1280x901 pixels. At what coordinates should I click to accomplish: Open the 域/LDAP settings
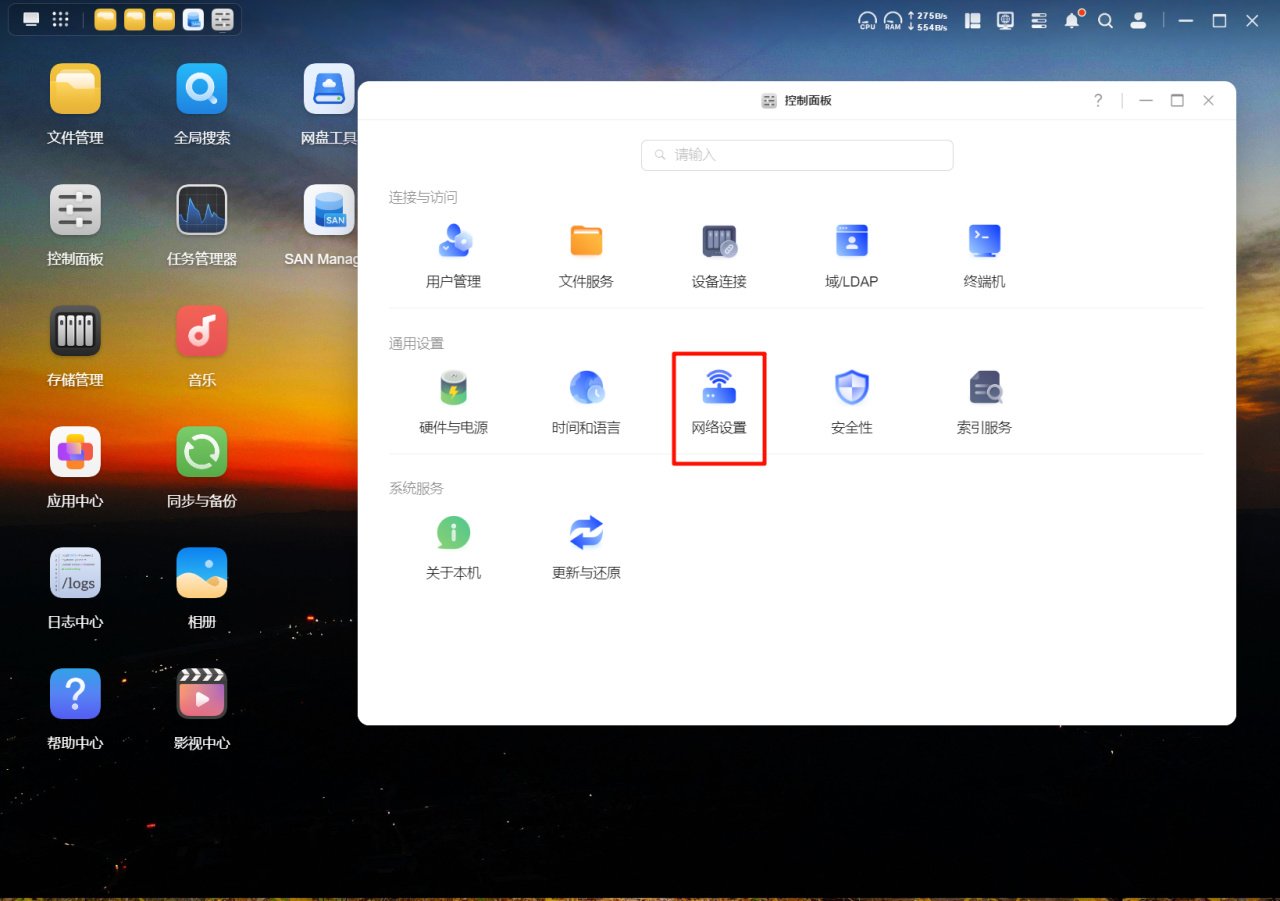tap(851, 255)
